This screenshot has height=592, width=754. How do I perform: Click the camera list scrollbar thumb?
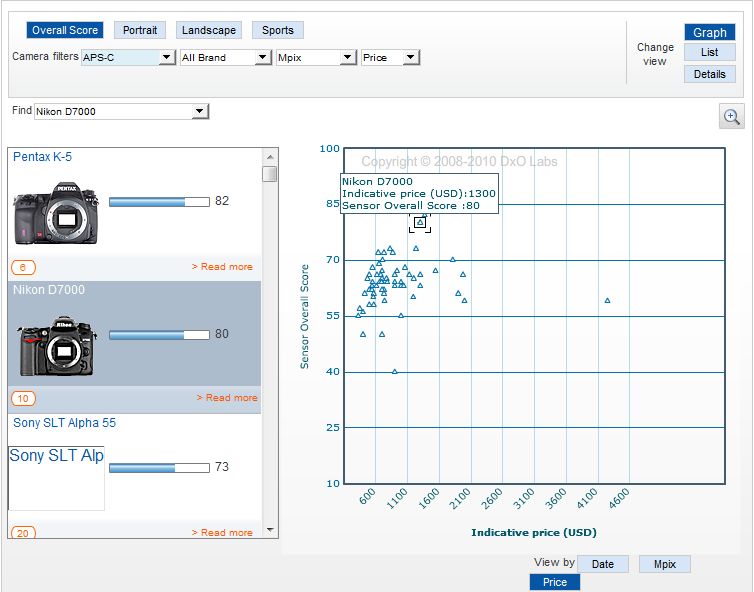[270, 174]
